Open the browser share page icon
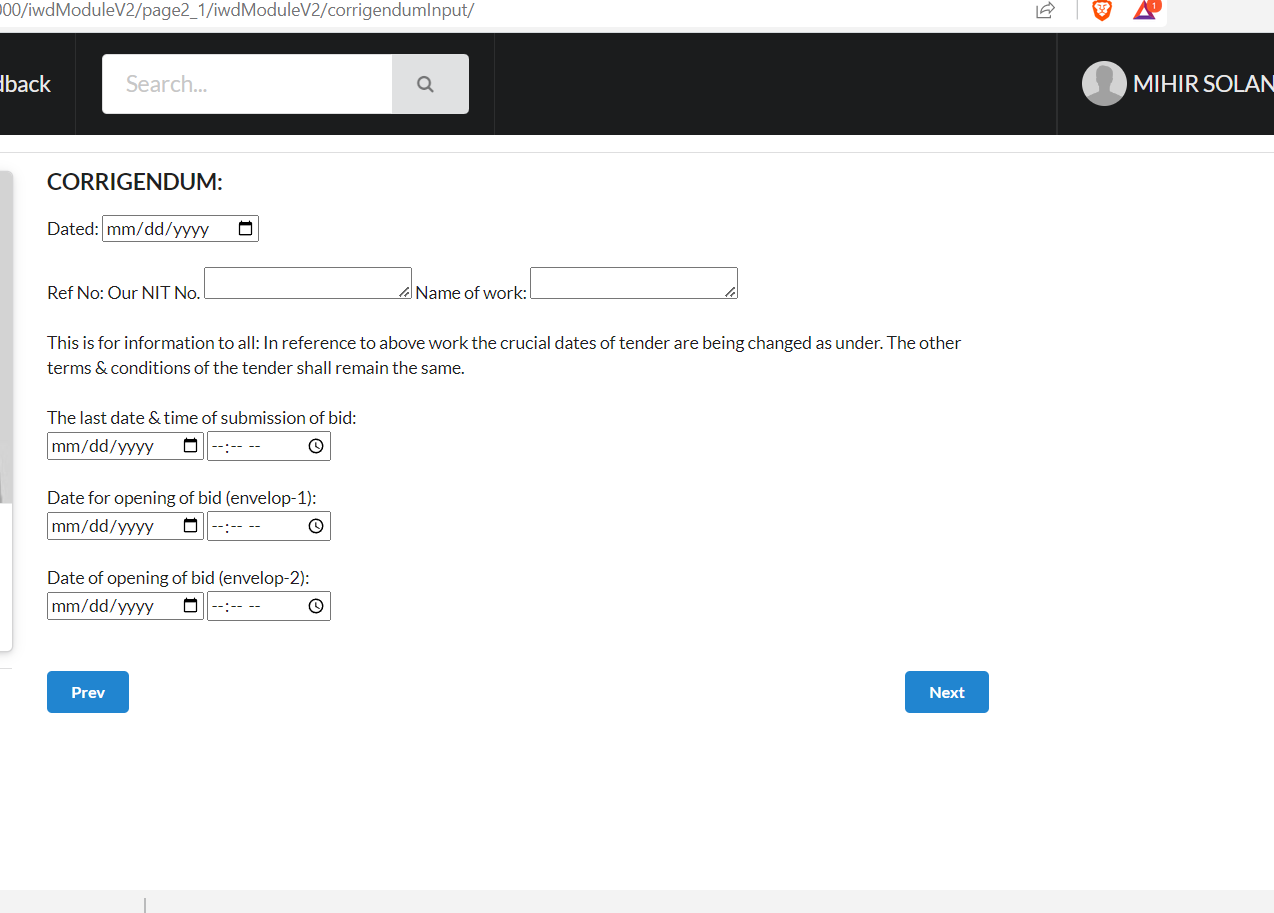 1045,10
